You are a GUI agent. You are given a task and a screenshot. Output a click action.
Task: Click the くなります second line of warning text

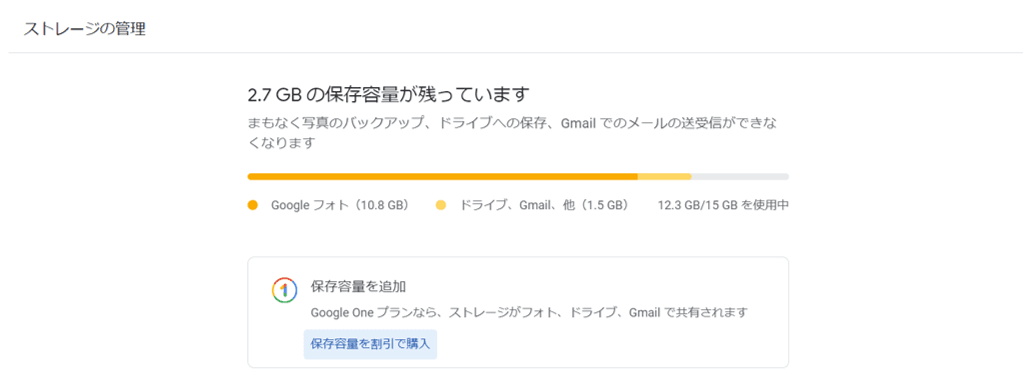point(282,142)
